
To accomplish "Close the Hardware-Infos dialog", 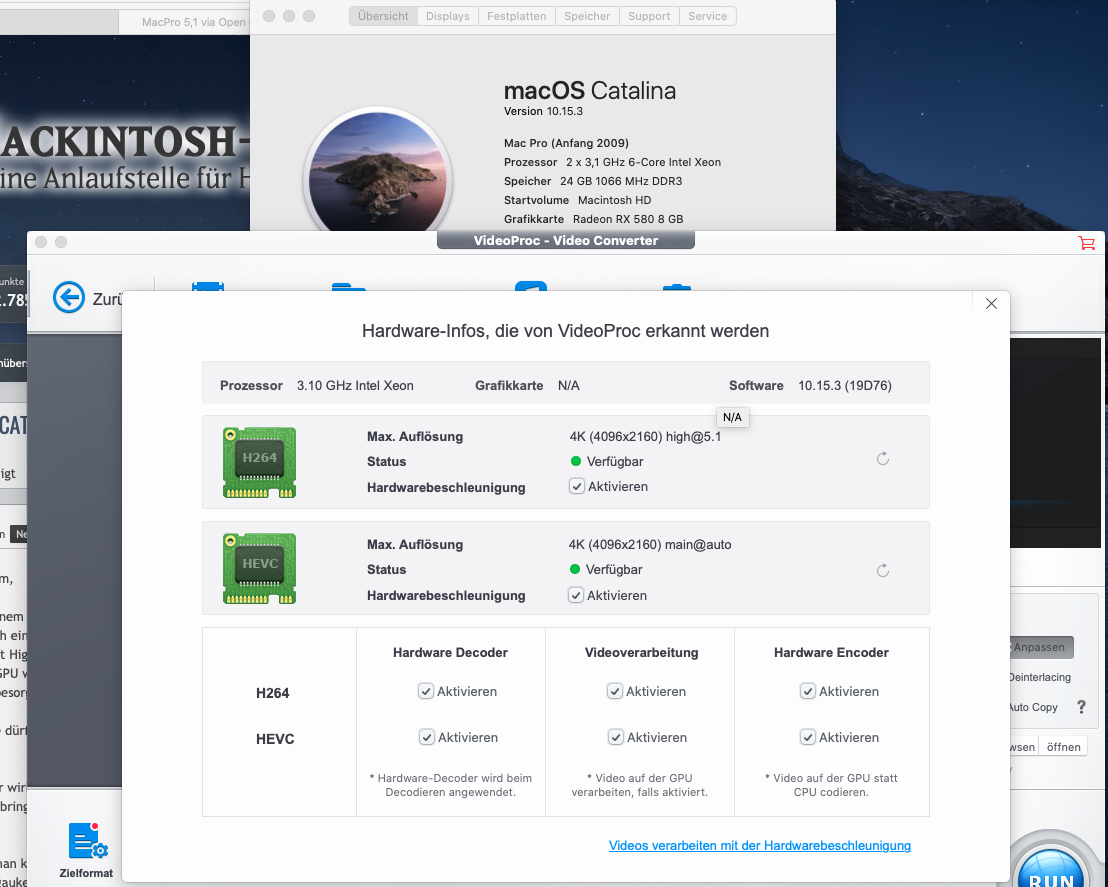I will pyautogui.click(x=991, y=303).
